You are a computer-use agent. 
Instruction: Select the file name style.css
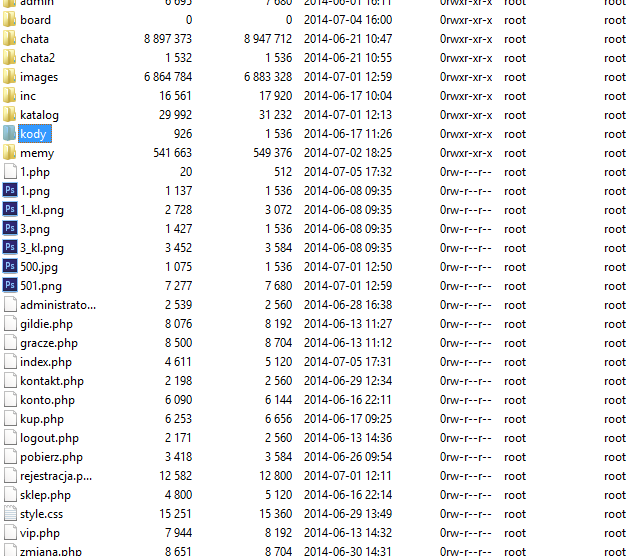[42, 514]
